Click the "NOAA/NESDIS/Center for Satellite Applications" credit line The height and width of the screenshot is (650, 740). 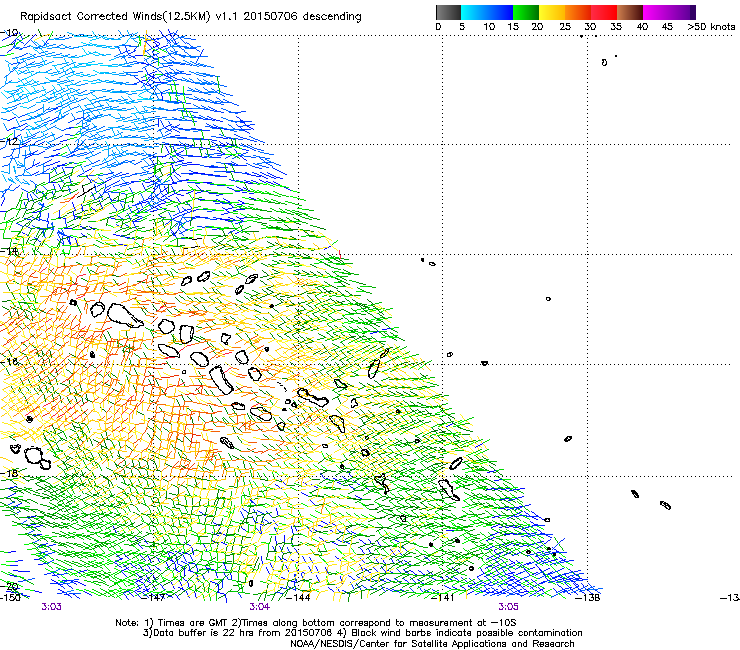click(x=432, y=644)
